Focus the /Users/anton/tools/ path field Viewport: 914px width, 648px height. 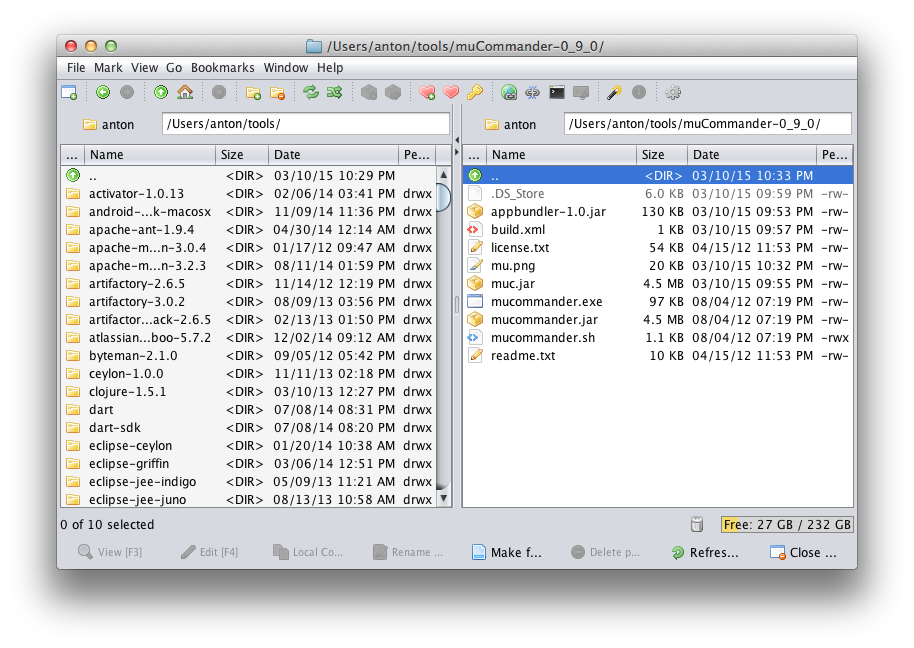tap(305, 124)
